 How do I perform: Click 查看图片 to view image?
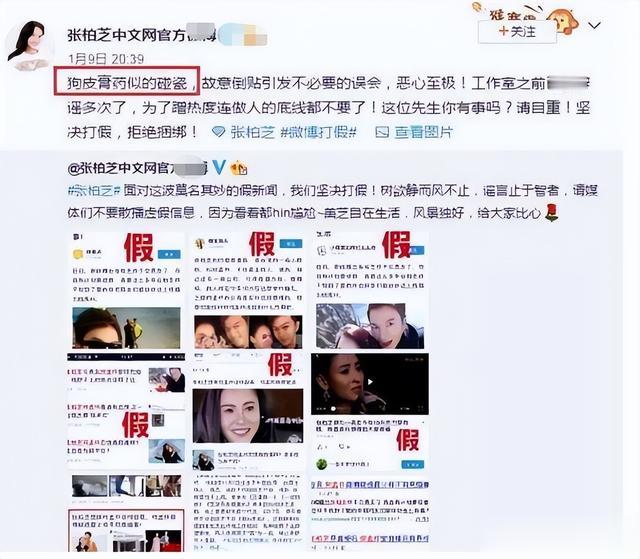(x=424, y=132)
